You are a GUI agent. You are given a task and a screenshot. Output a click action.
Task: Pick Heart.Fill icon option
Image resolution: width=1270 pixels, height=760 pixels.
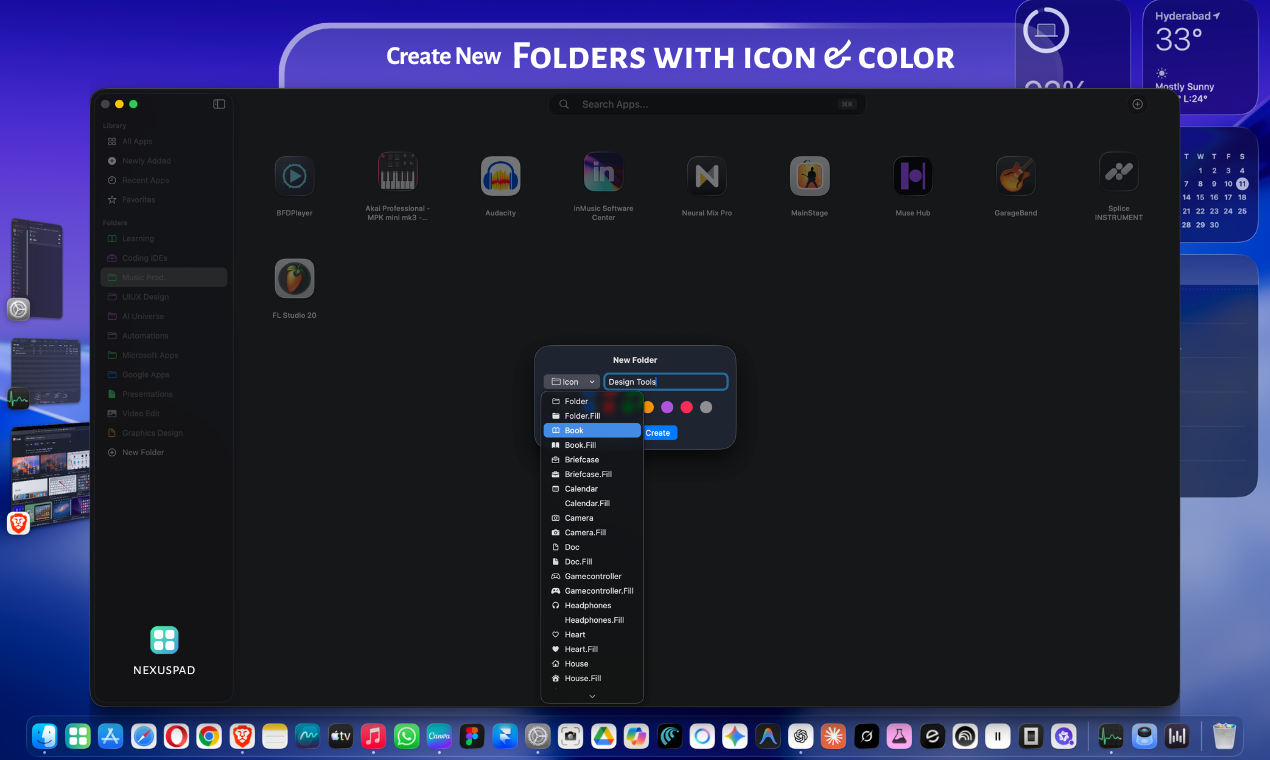point(592,649)
